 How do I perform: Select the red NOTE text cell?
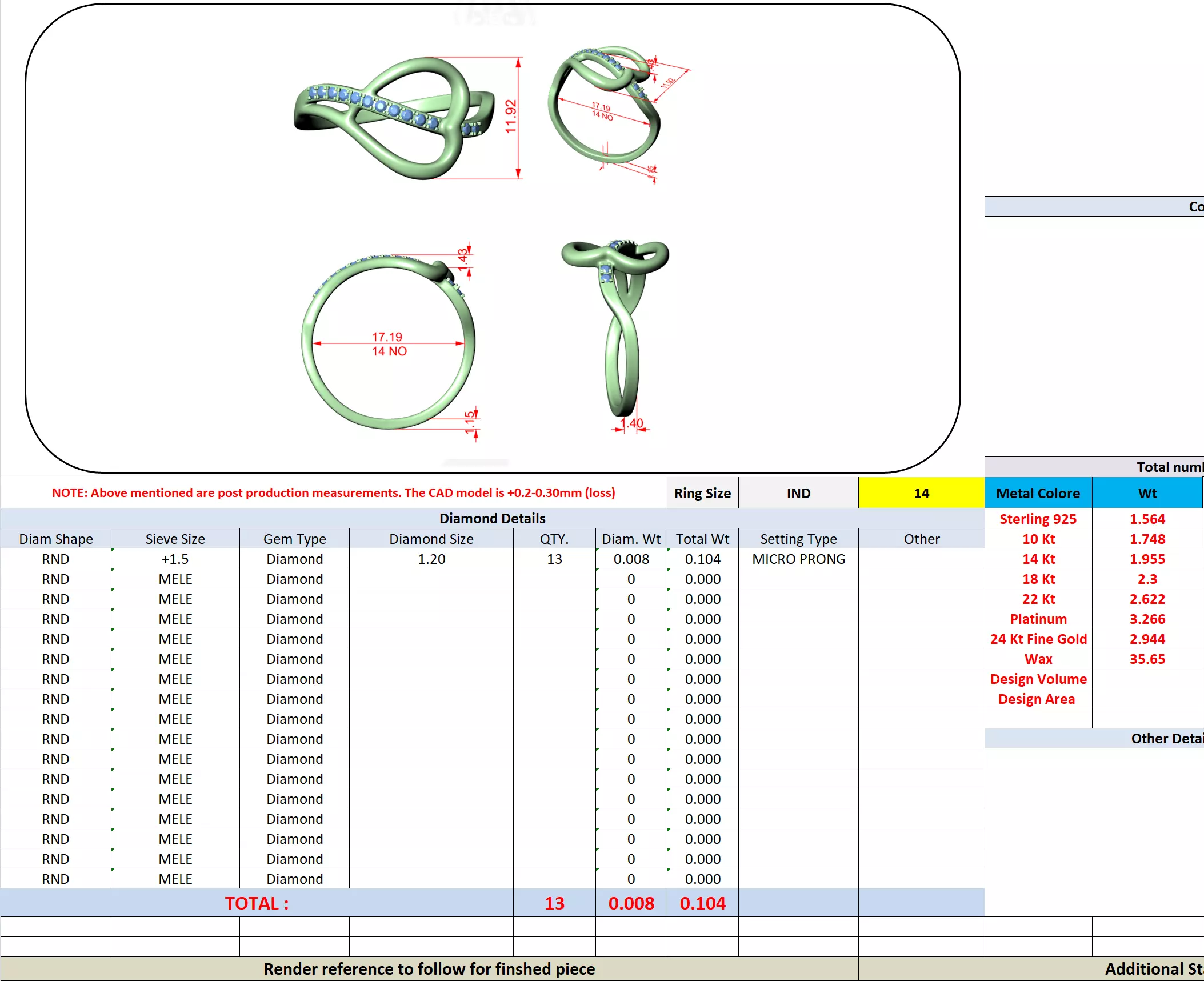[x=333, y=492]
